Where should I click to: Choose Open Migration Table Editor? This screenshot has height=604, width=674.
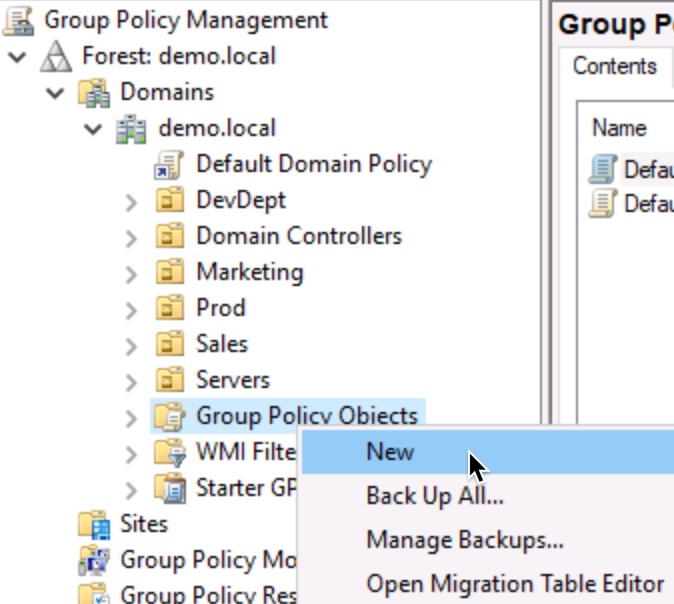(488, 584)
